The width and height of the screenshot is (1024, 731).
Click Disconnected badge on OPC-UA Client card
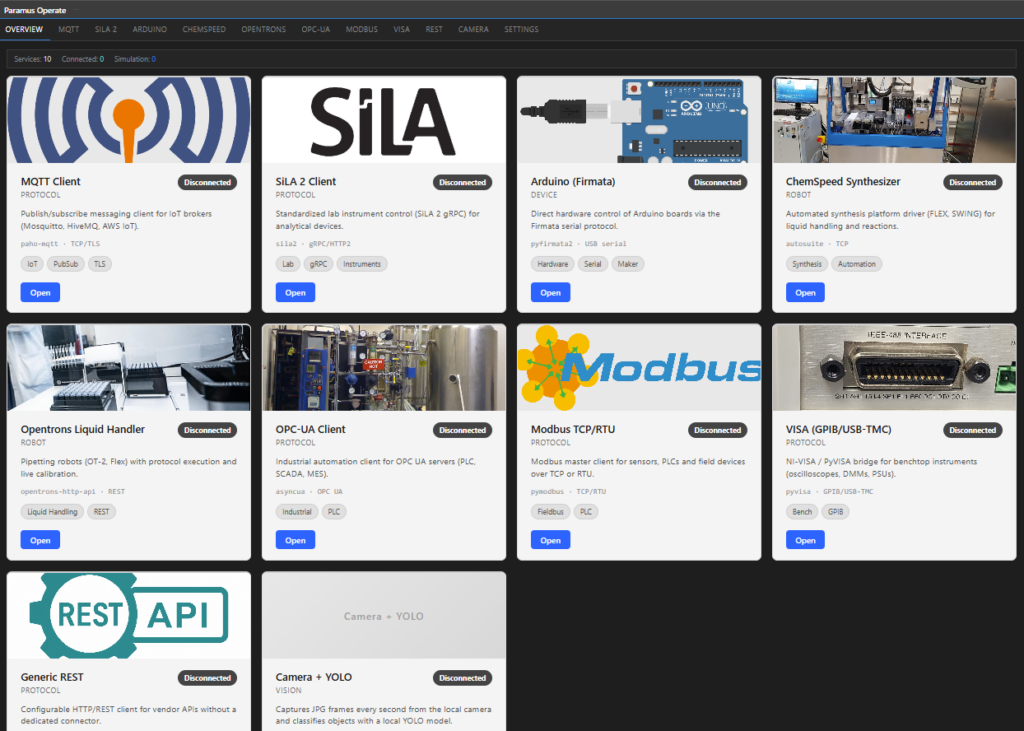tap(462, 430)
